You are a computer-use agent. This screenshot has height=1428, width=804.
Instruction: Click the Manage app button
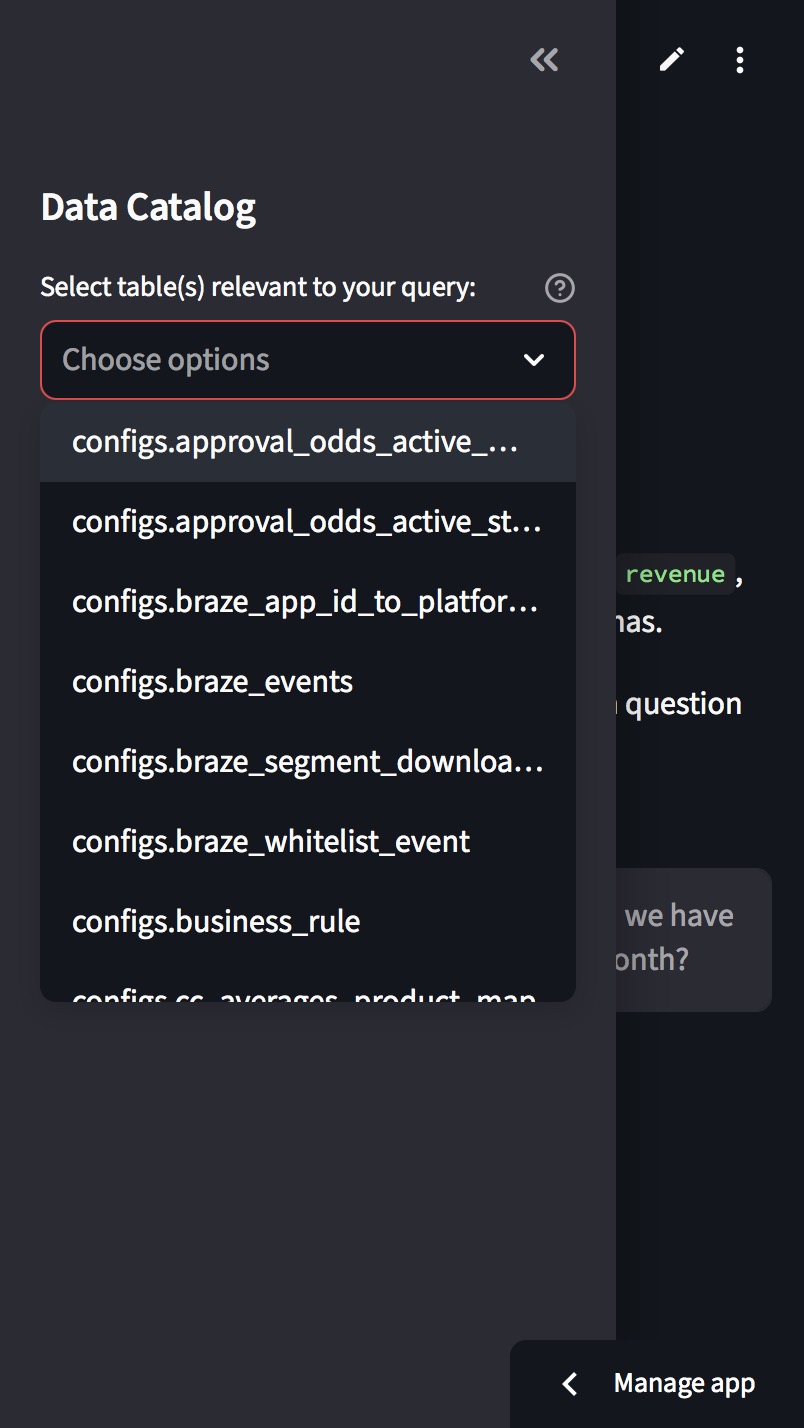point(685,1384)
